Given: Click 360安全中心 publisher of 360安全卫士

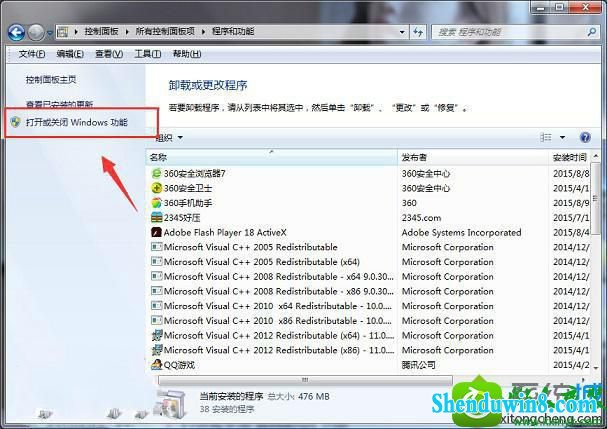Looking at the screenshot, I should pos(426,188).
